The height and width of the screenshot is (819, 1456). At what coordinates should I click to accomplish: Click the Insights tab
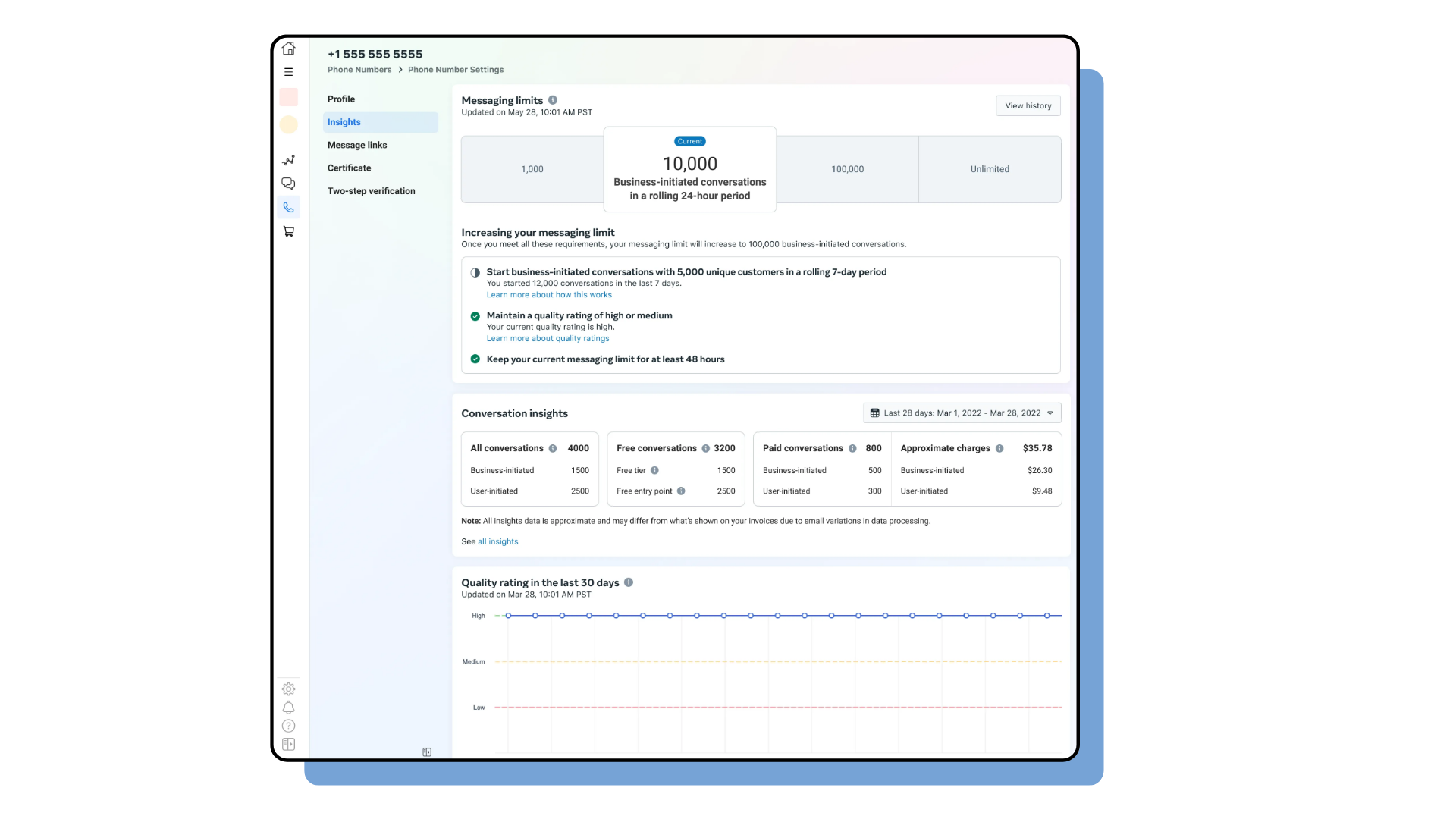click(344, 121)
